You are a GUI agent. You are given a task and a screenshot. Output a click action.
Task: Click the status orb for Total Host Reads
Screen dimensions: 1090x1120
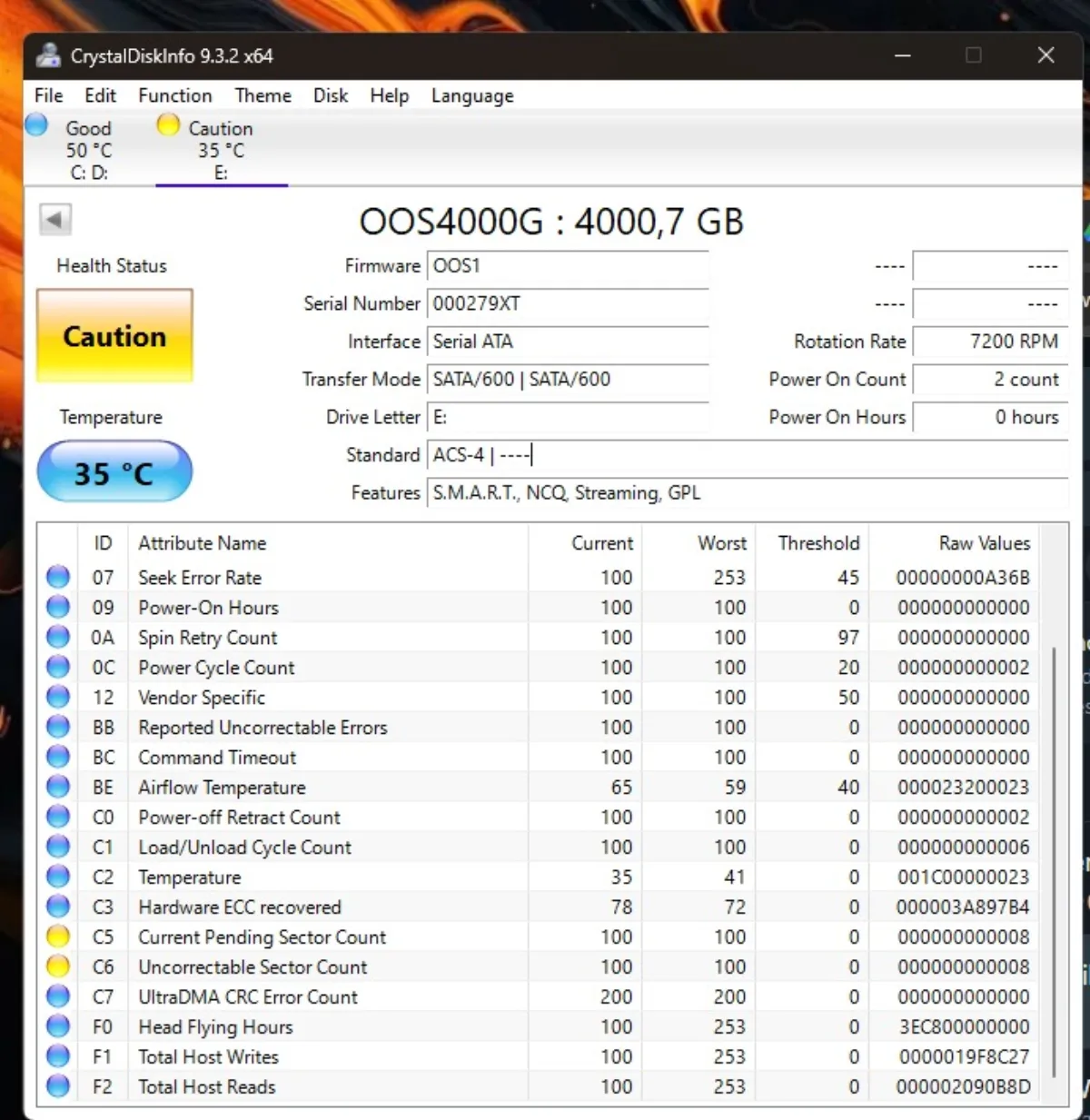58,1086
